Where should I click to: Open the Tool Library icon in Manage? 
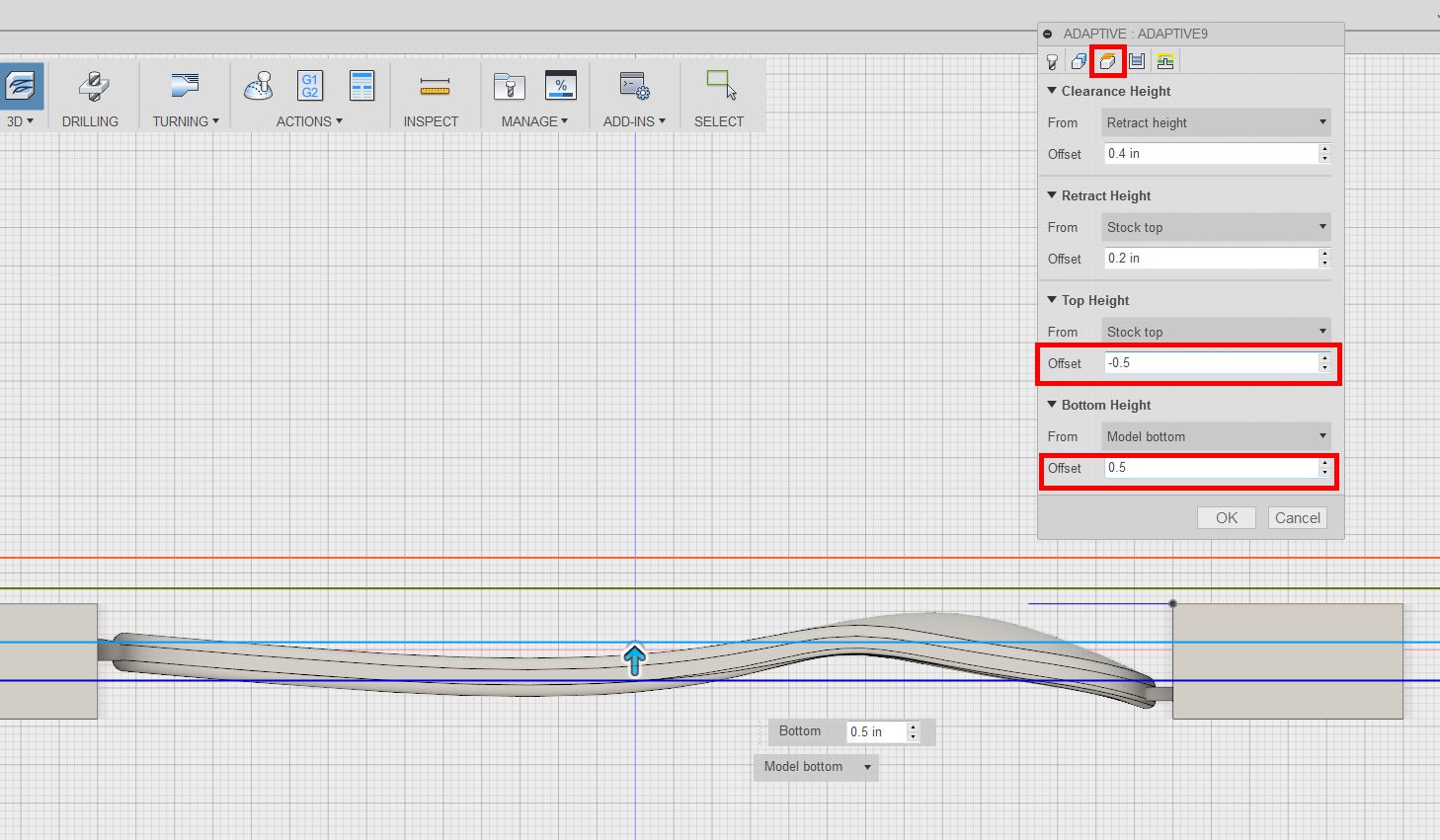[x=509, y=87]
